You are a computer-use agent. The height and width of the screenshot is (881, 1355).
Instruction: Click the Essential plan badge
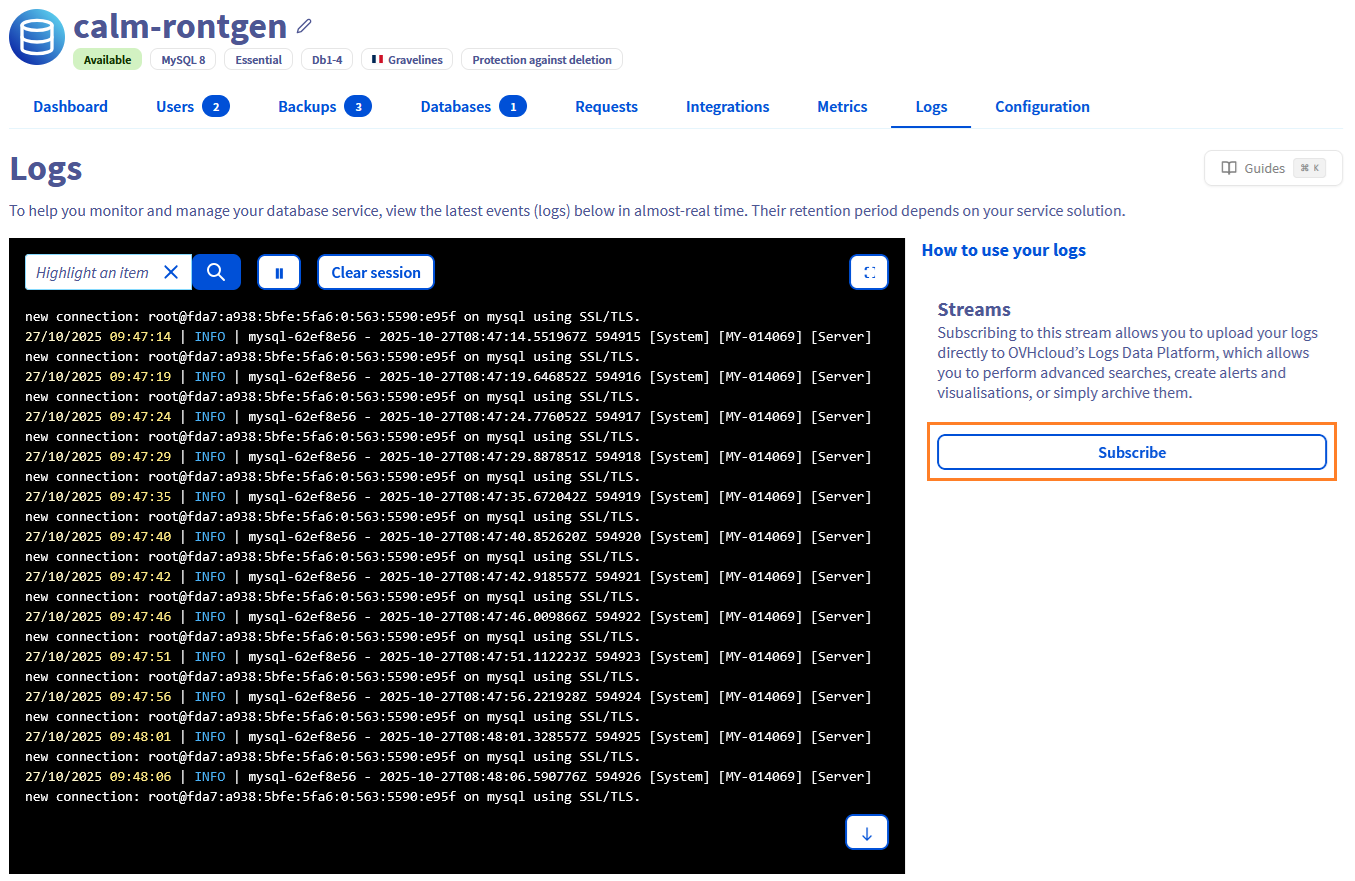[258, 59]
